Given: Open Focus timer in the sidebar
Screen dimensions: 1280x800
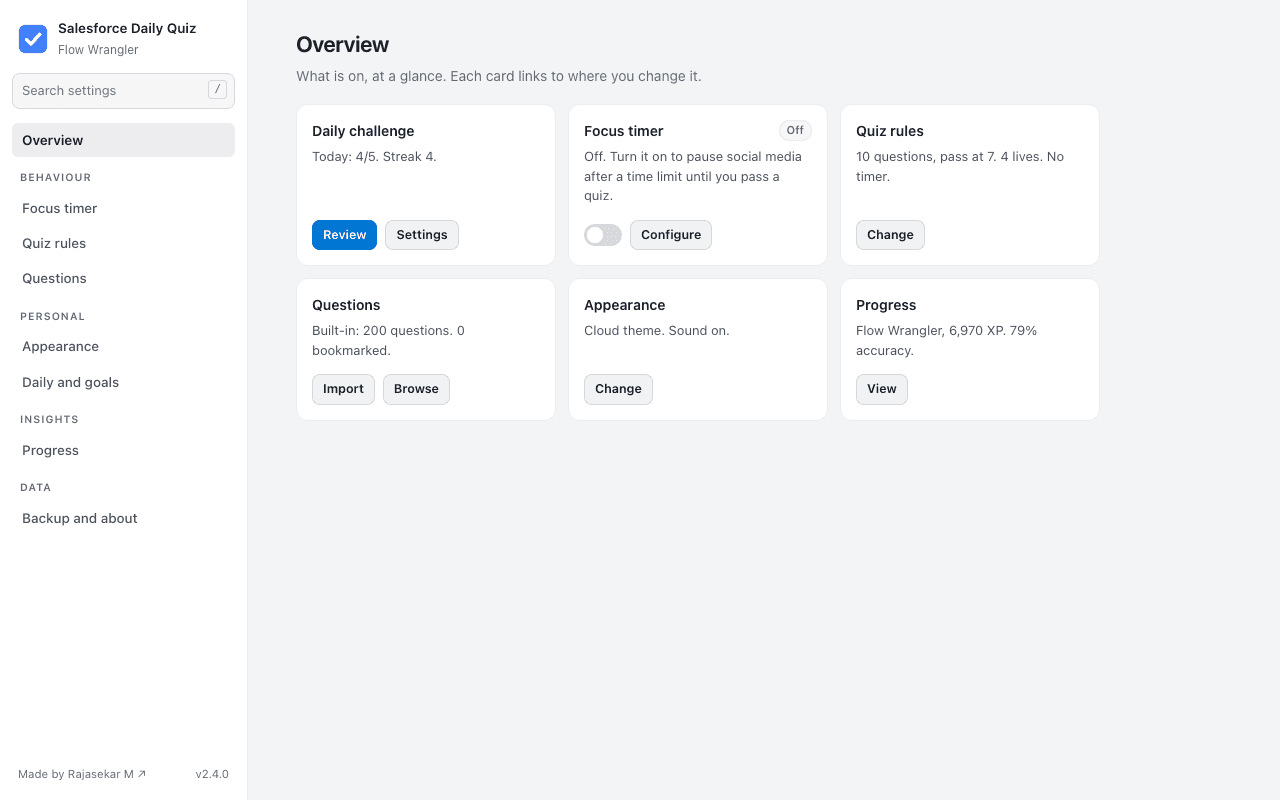Looking at the screenshot, I should (x=123, y=208).
